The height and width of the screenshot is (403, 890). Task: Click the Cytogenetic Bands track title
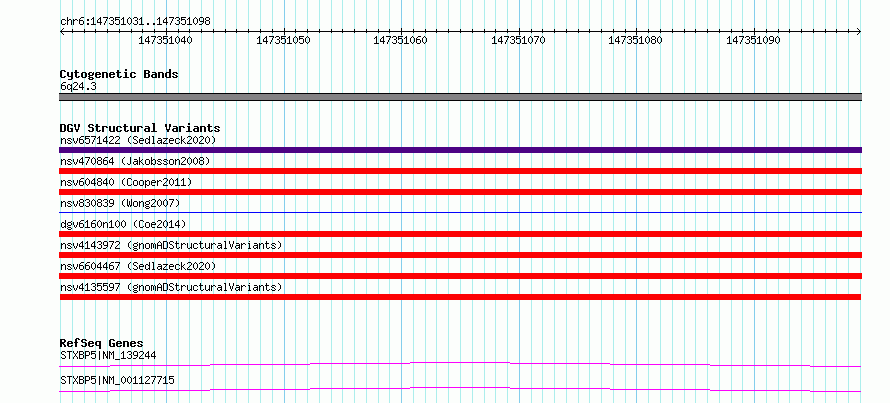point(119,74)
